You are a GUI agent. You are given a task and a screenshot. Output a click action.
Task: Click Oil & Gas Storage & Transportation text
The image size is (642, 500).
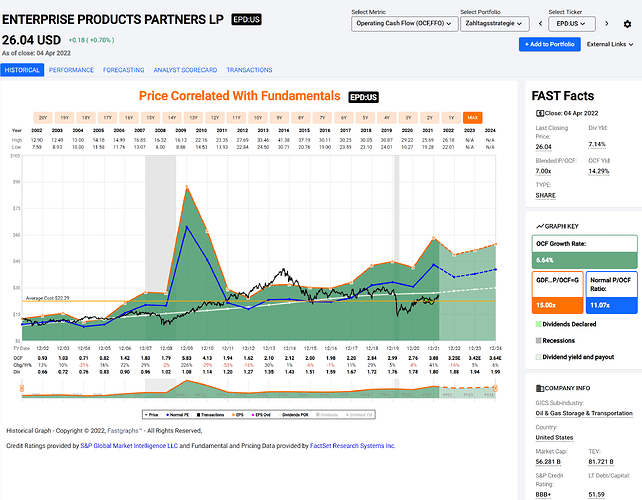(x=584, y=413)
